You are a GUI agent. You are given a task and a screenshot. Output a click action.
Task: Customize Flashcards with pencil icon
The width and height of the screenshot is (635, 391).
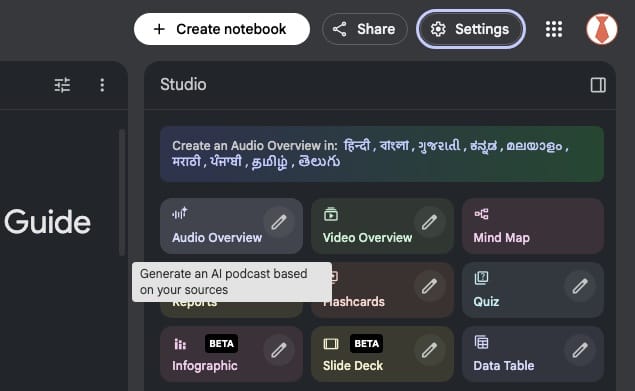429,286
